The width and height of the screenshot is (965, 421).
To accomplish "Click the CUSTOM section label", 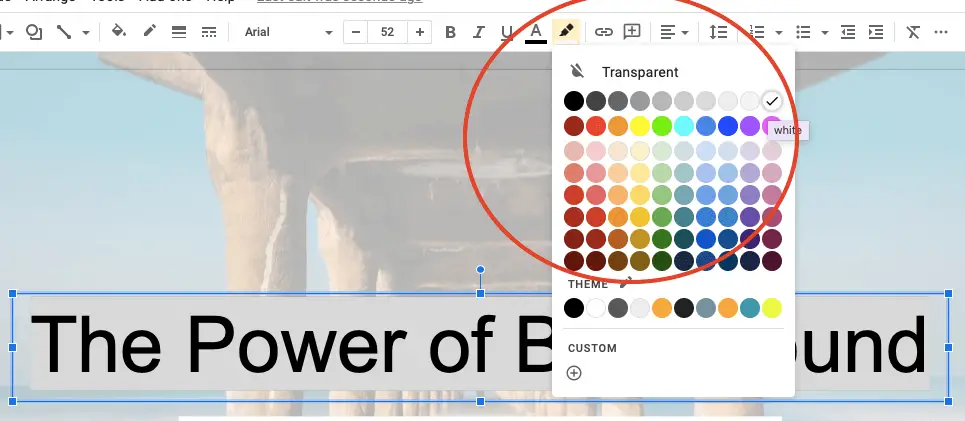I will [x=592, y=348].
